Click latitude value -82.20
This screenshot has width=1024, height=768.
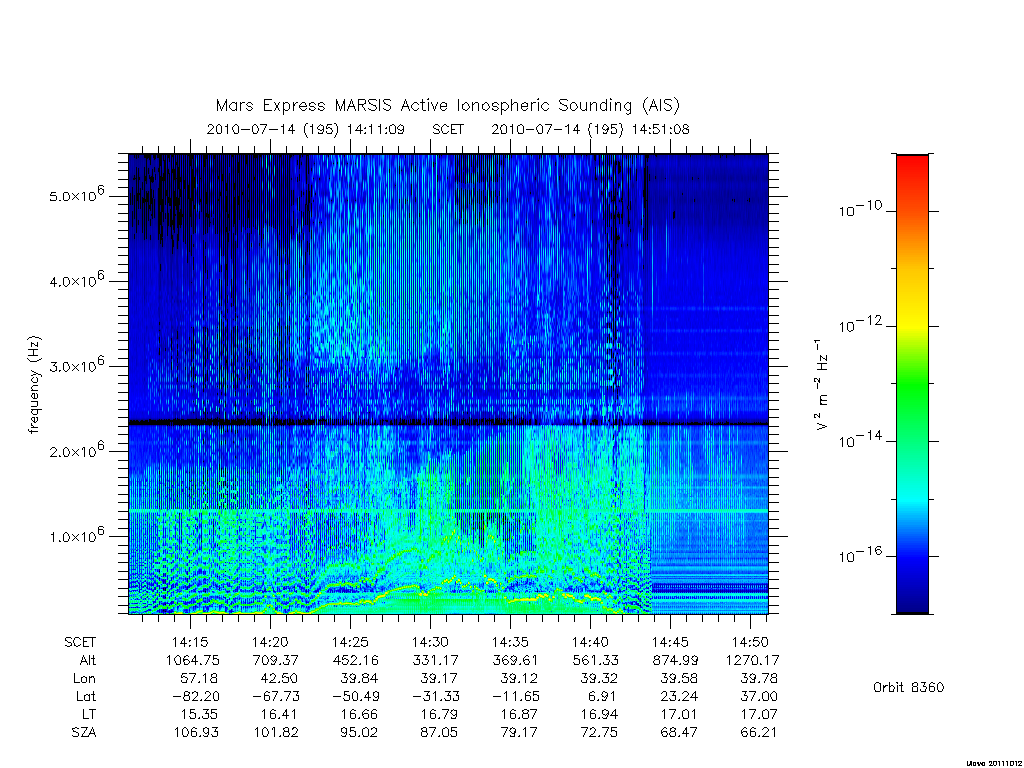pos(194,696)
